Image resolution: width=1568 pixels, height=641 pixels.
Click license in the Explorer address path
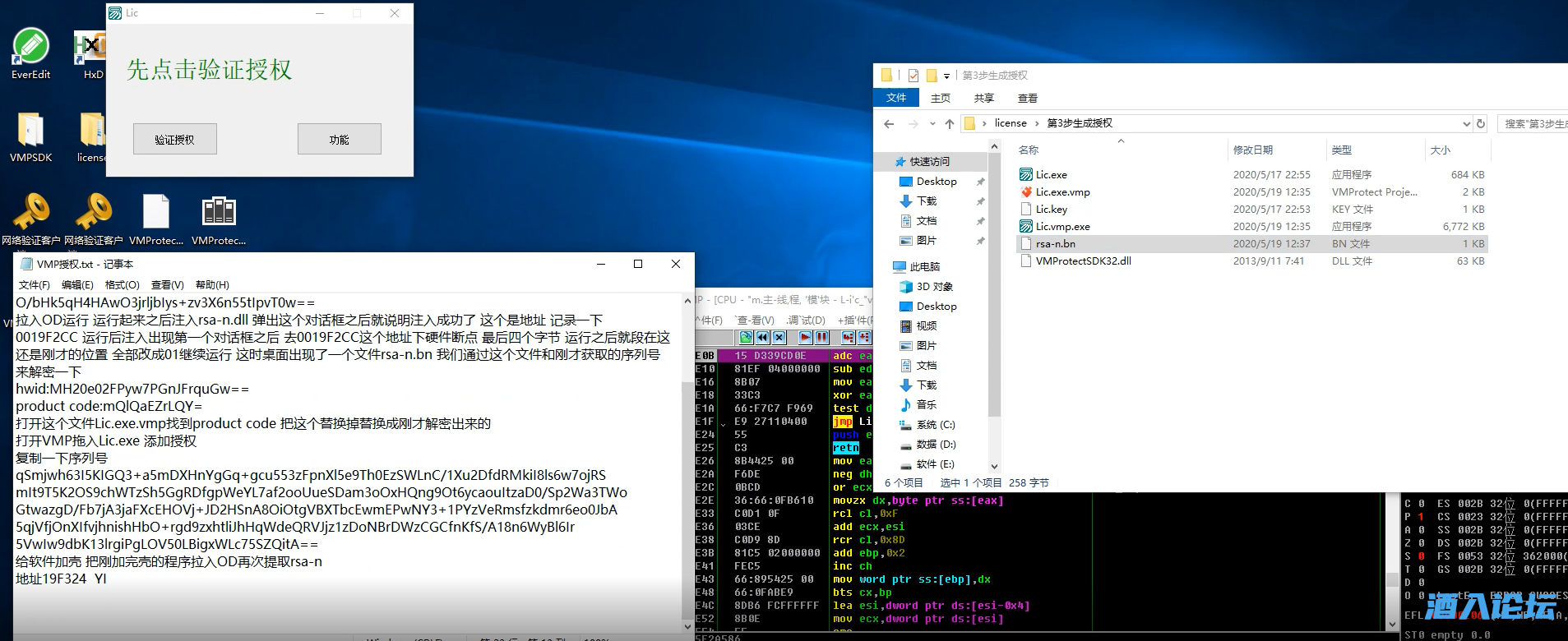tap(1011, 123)
